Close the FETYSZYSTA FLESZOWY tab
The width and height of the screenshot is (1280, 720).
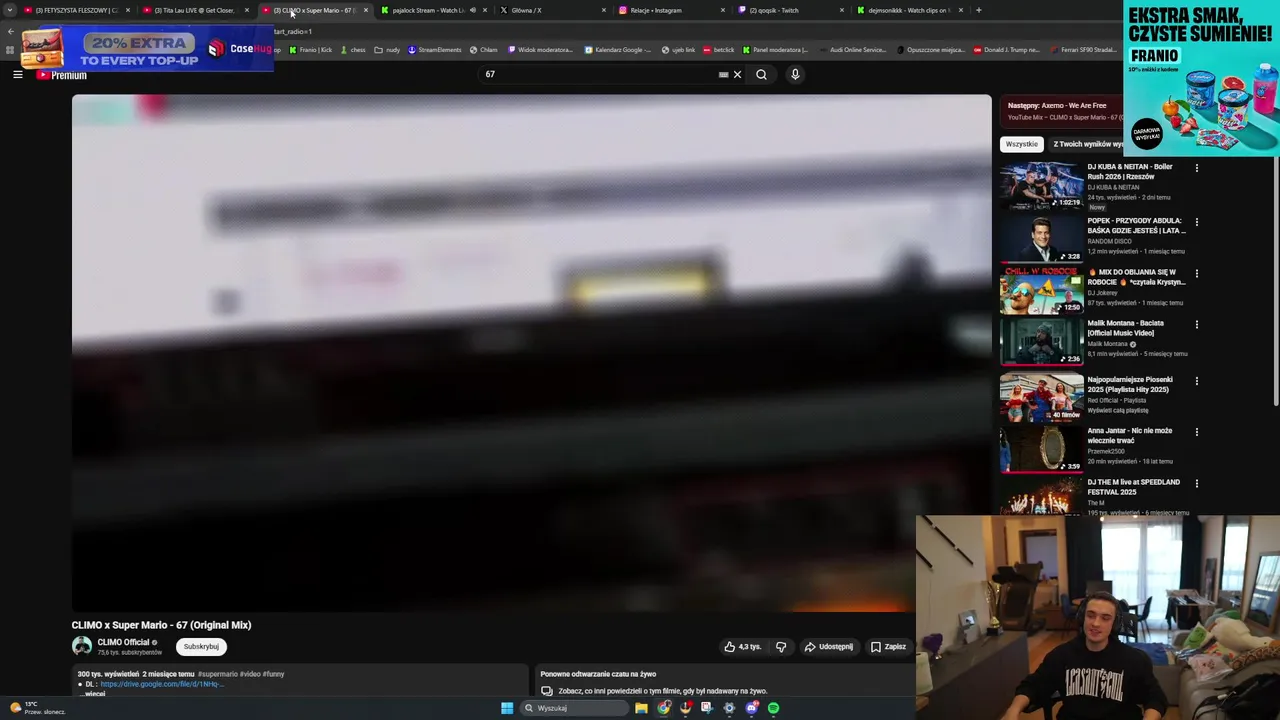click(x=128, y=10)
